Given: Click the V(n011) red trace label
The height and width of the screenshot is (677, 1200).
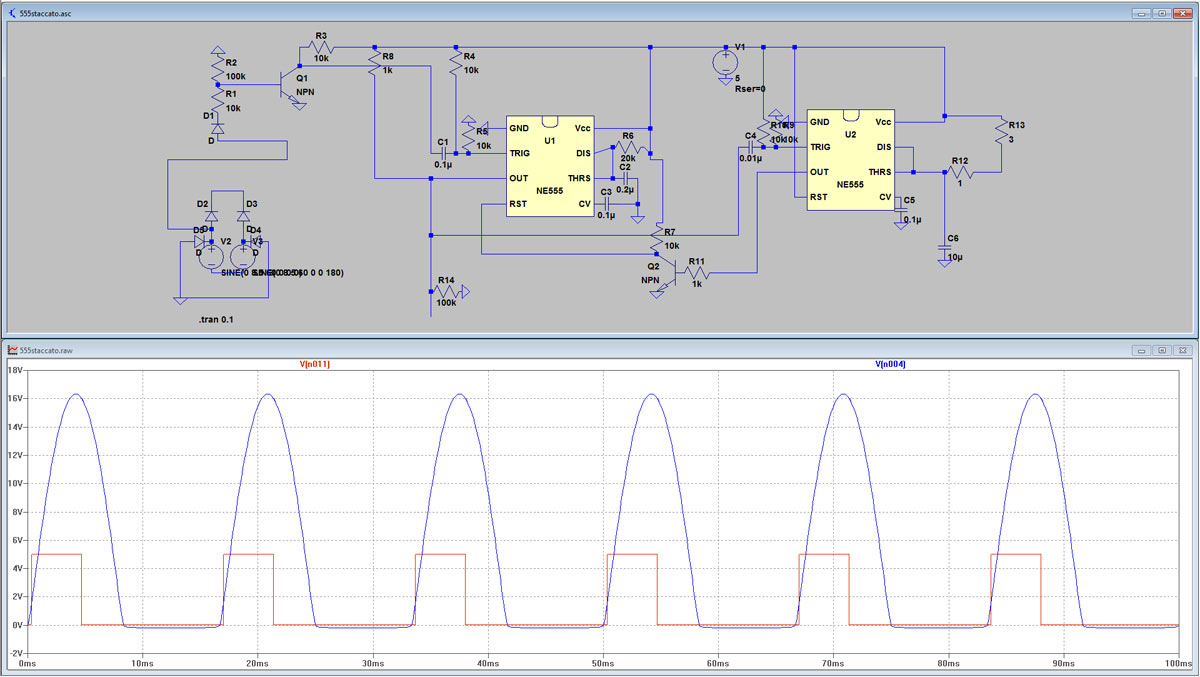Looking at the screenshot, I should click(x=315, y=365).
